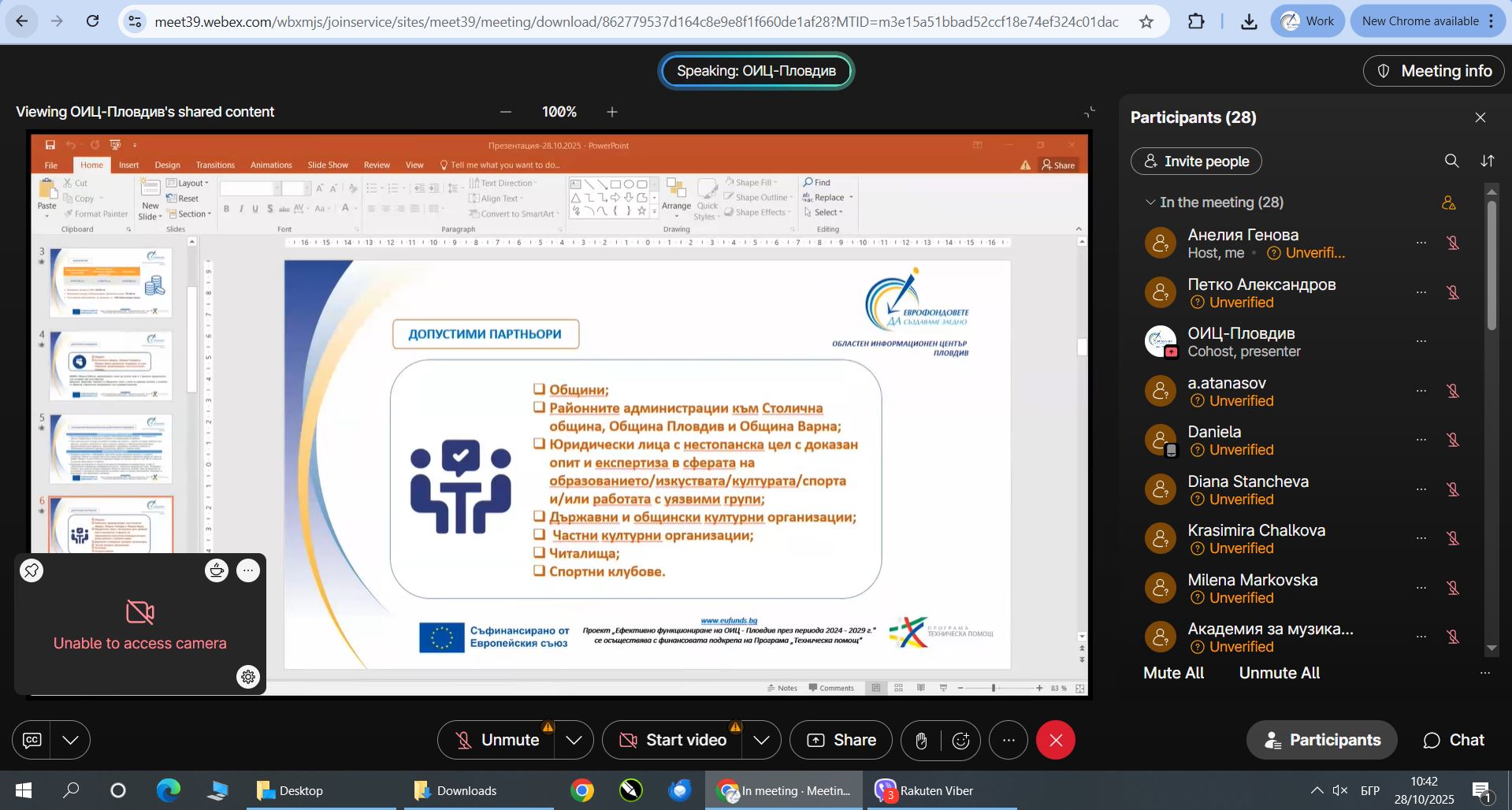This screenshot has height=810, width=1512.
Task: Toggle mute for Петко Александров
Action: pyautogui.click(x=1454, y=293)
